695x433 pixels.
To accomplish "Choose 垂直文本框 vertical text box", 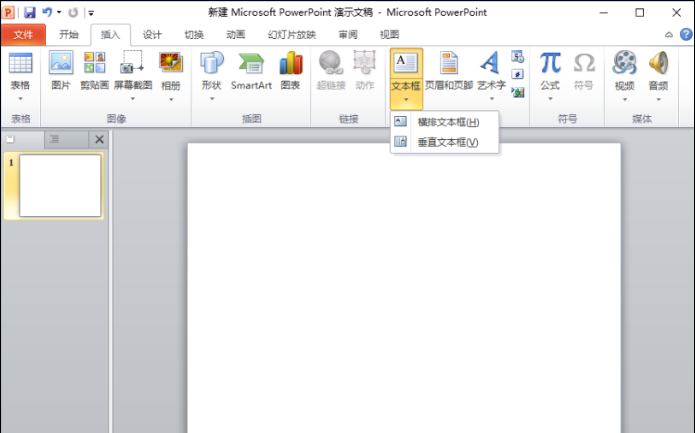I will (x=447, y=142).
